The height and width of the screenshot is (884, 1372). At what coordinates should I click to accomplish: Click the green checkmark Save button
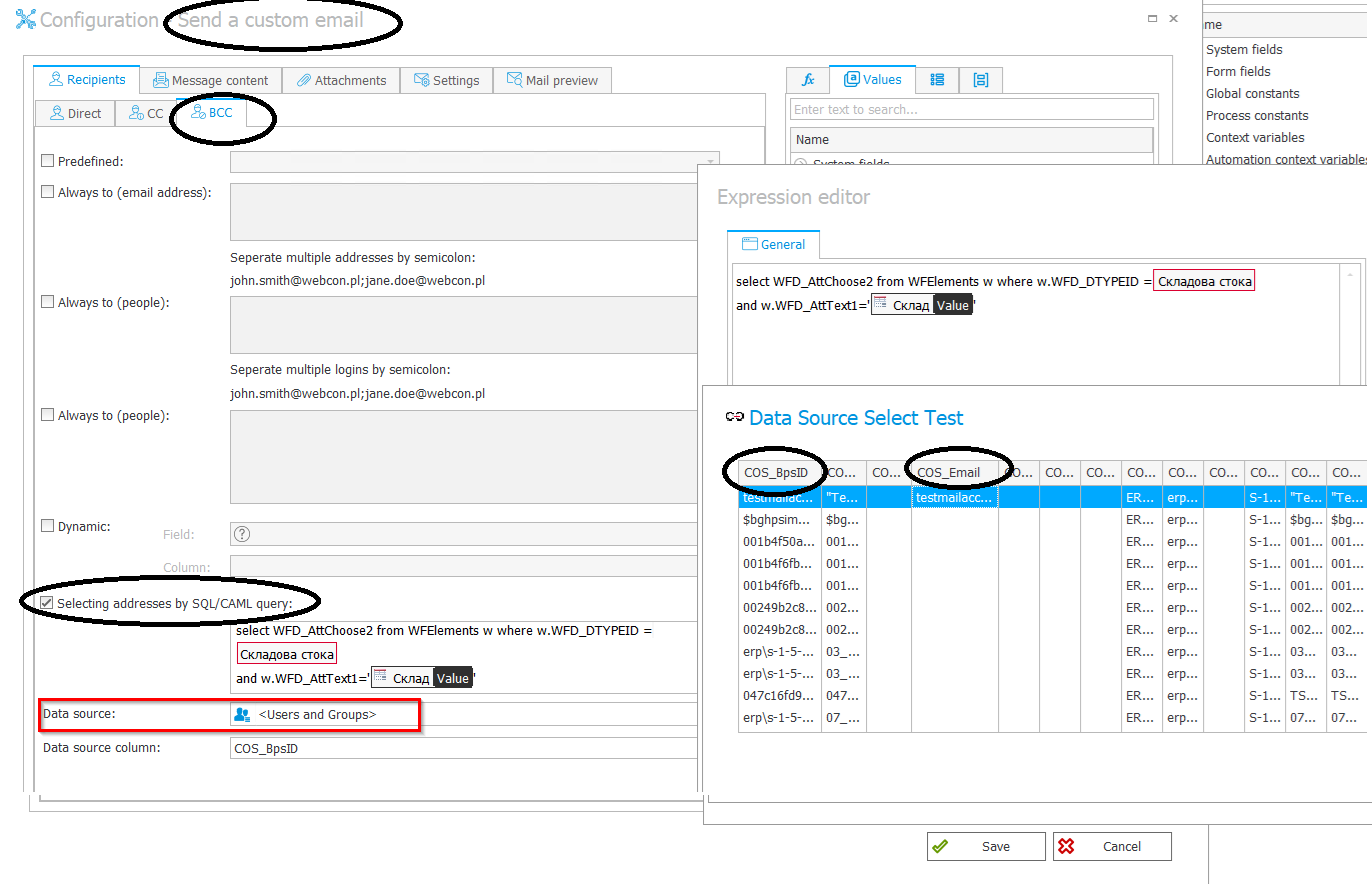tap(985, 846)
